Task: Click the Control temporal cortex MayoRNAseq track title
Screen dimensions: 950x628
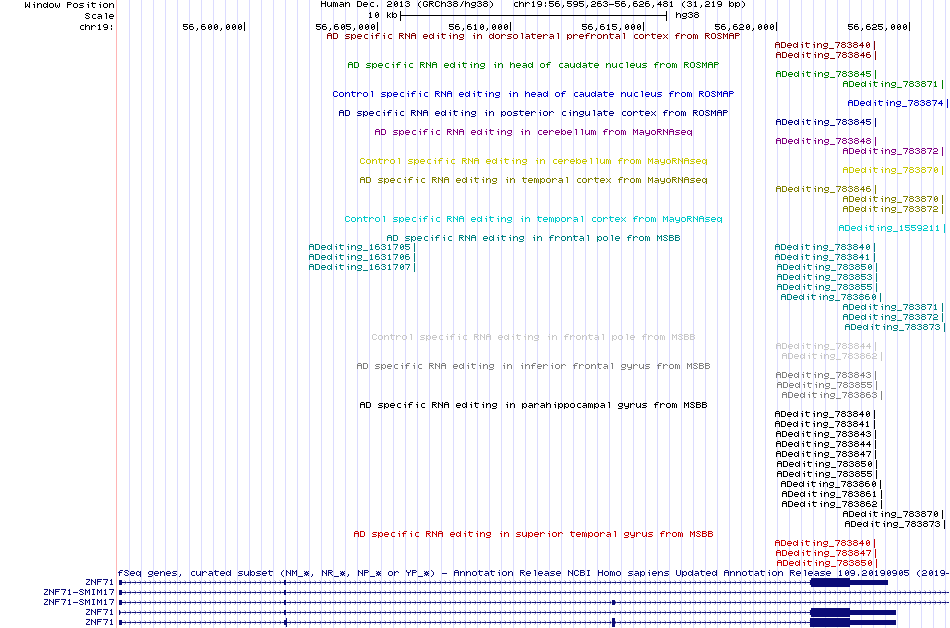Action: click(x=533, y=219)
